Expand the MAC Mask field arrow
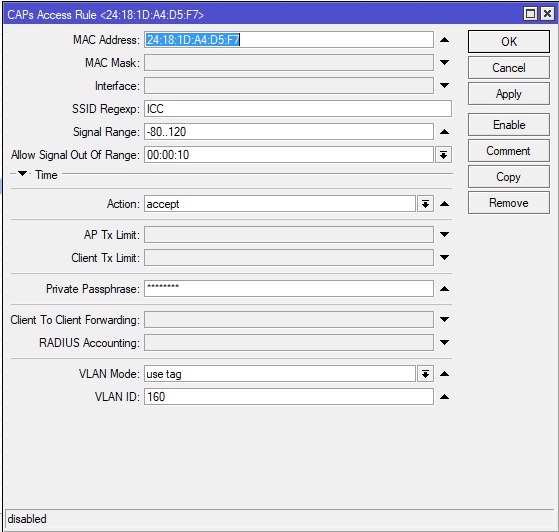 coord(444,63)
